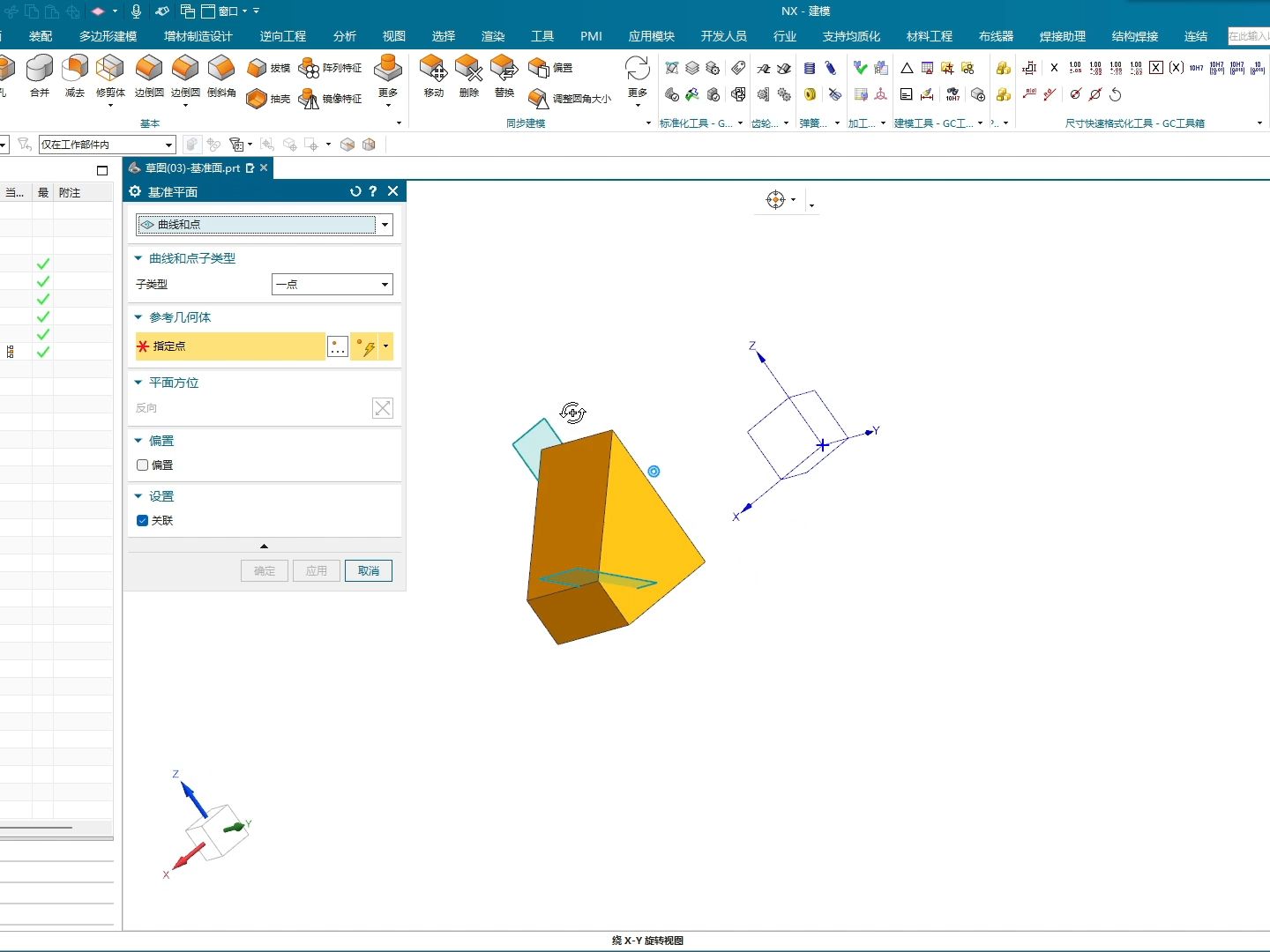Click the 拔模 (Draft) tool
Viewport: 1270px width, 952px height.
(269, 68)
